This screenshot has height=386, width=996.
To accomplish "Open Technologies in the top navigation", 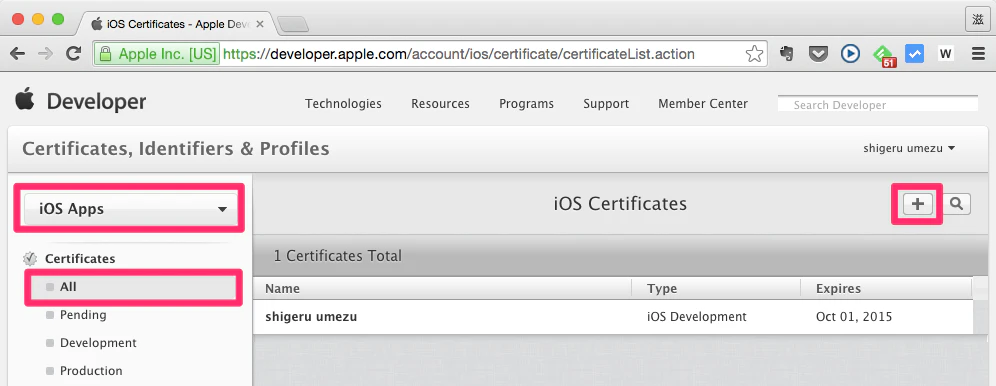I will pyautogui.click(x=343, y=103).
